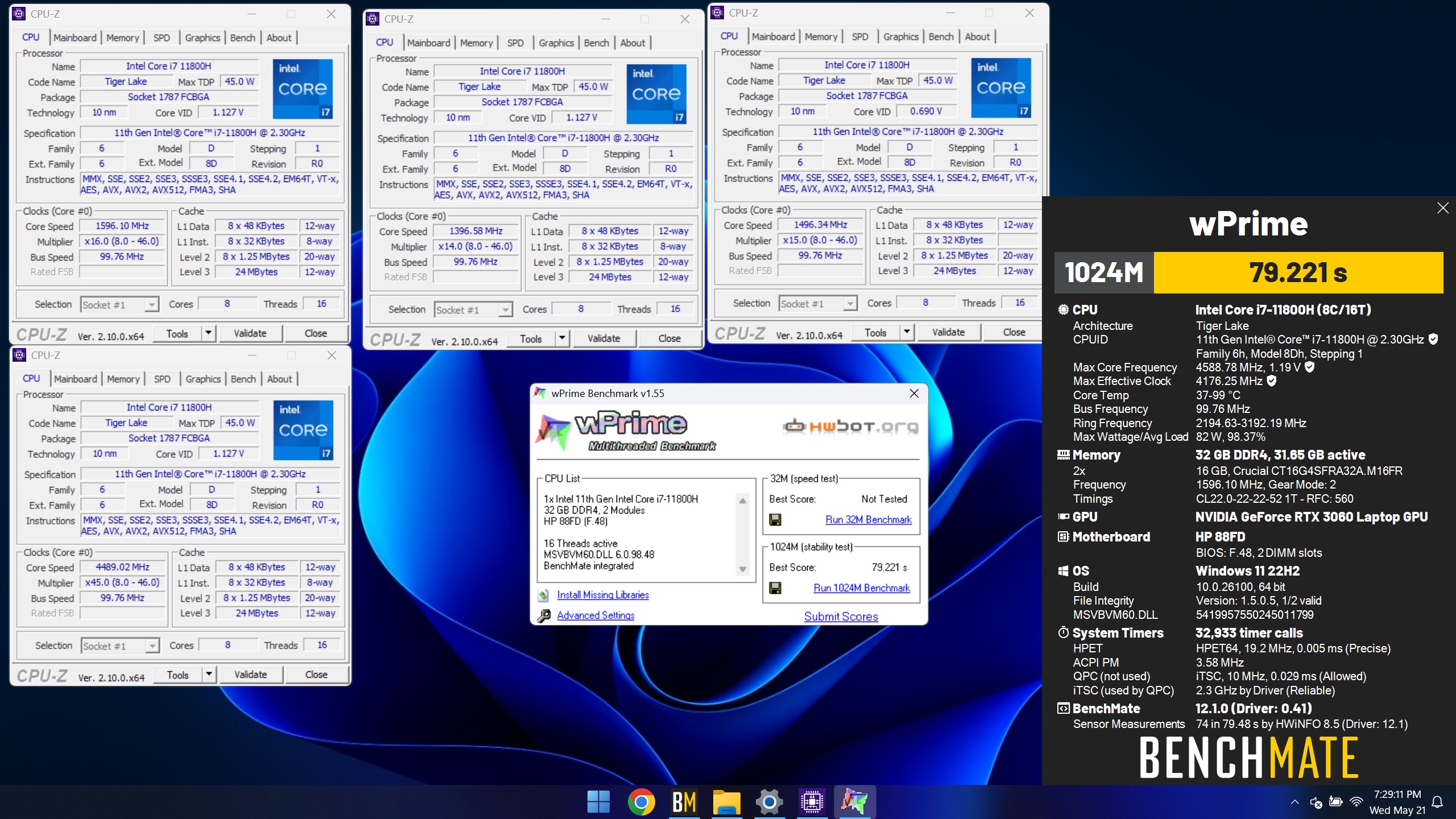Screen dimensions: 1456x819
Task: Click the Motherboard icon in the BenchMate panel
Action: (1063, 536)
